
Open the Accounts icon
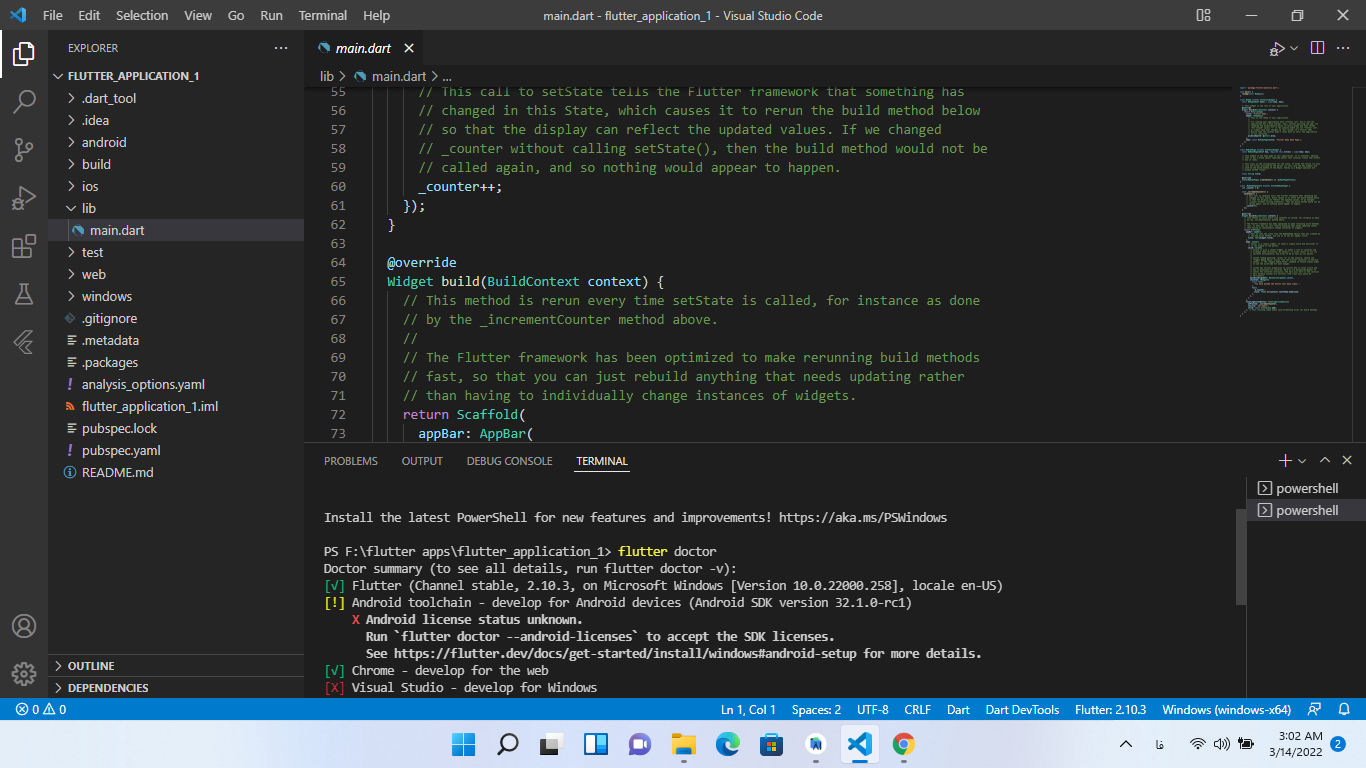tap(24, 627)
